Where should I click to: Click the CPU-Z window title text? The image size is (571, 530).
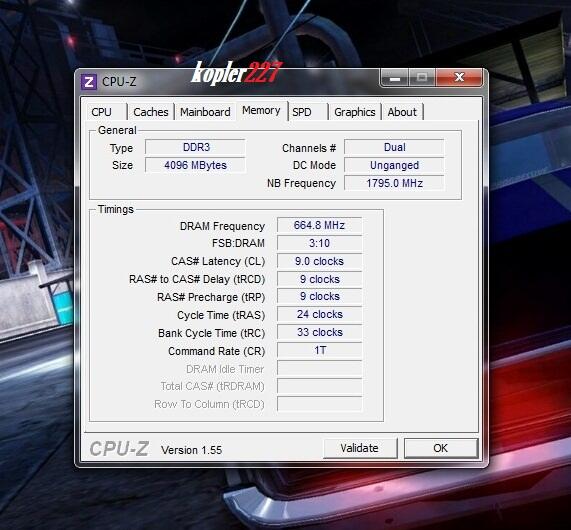pos(119,82)
